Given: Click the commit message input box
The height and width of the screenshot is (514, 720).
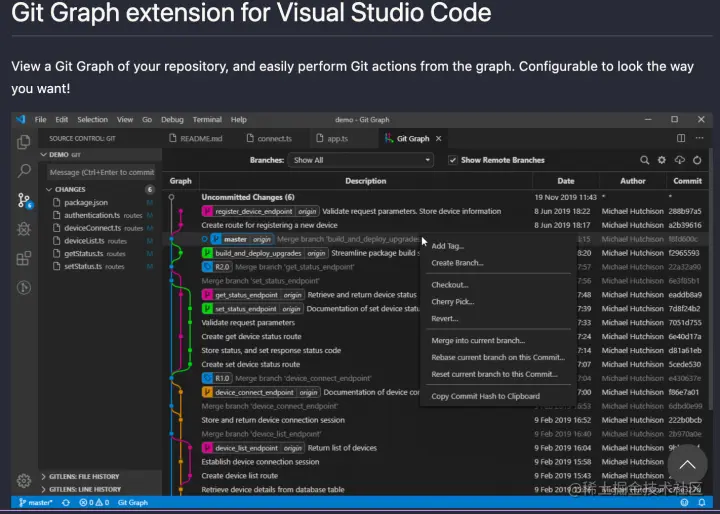Looking at the screenshot, I should 101,172.
